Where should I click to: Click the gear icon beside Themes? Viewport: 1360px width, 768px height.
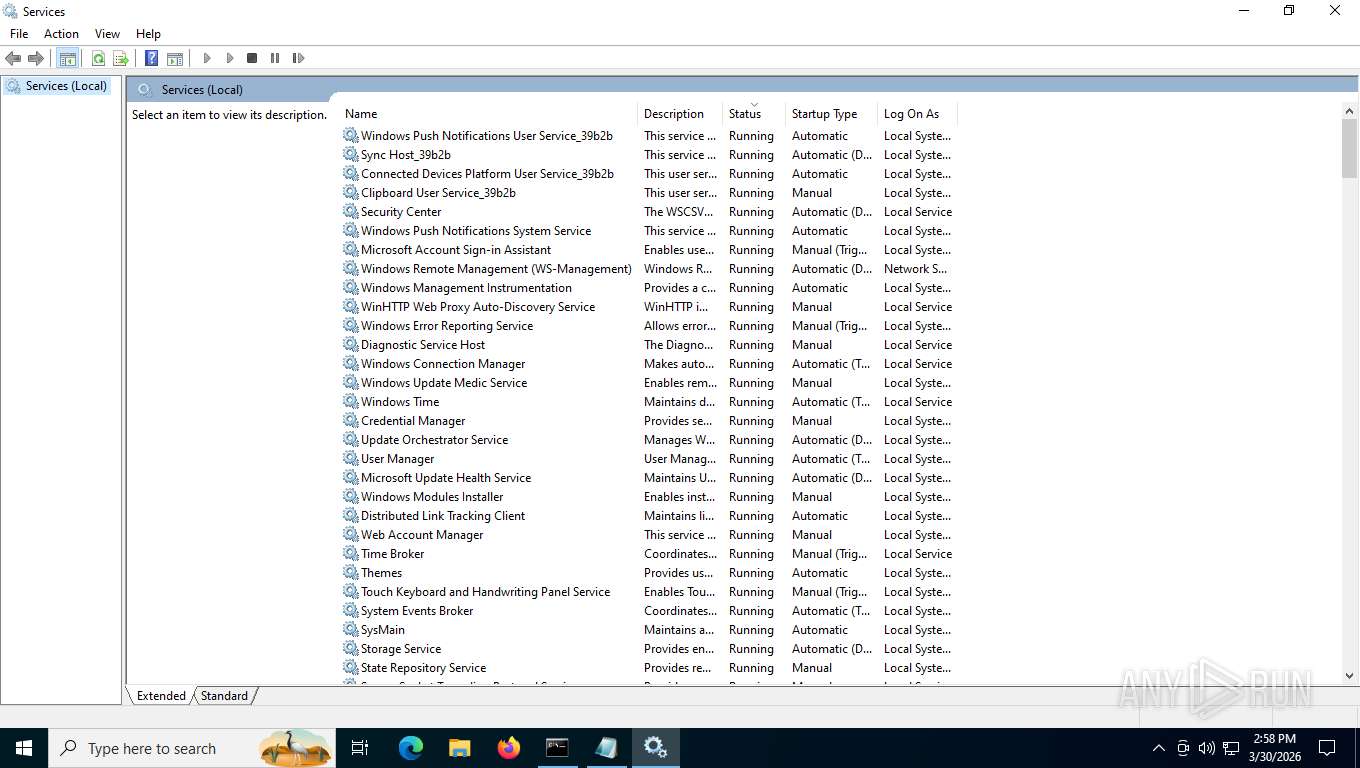[x=350, y=572]
